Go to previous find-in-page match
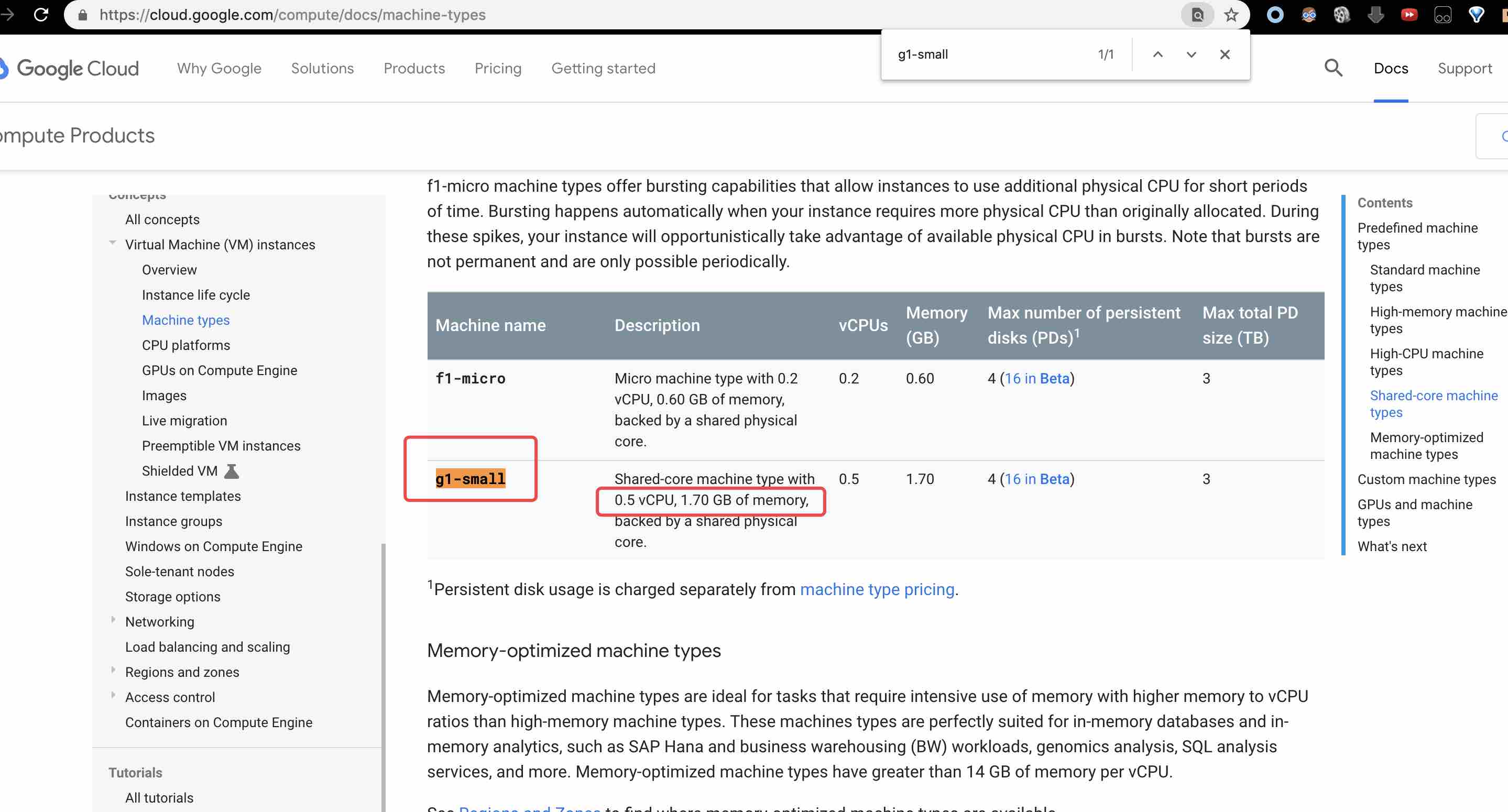Screen dimensions: 1508x812 (x=1157, y=54)
